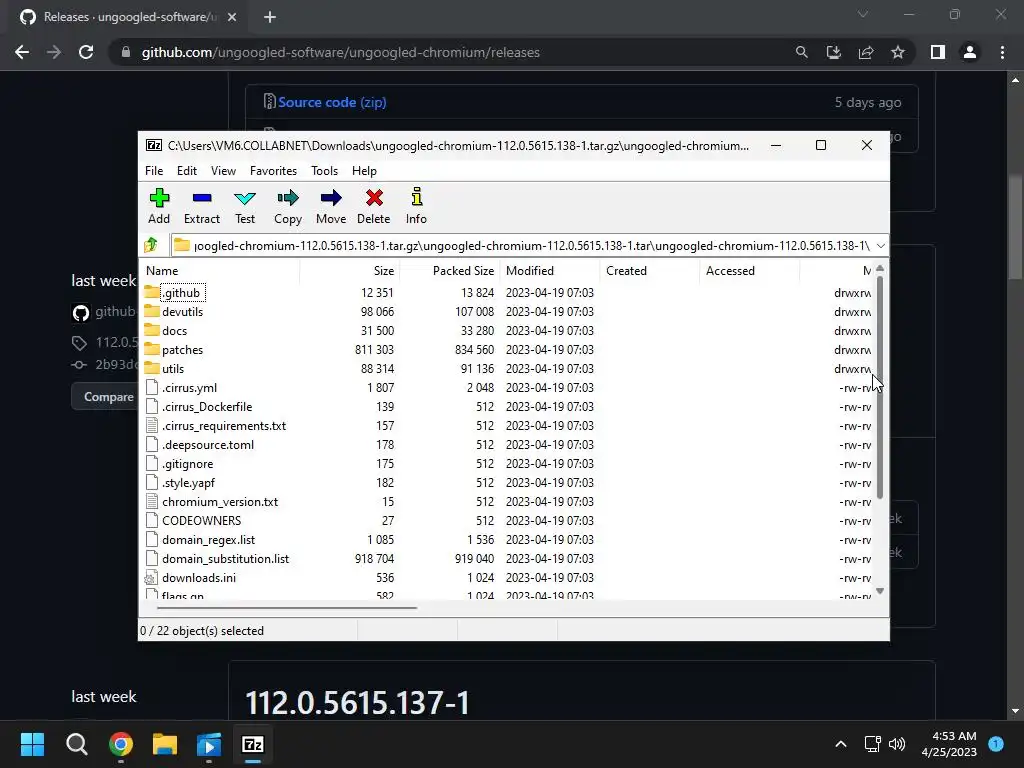The height and width of the screenshot is (768, 1024).
Task: Open a new Chrome tab
Action: 270,17
